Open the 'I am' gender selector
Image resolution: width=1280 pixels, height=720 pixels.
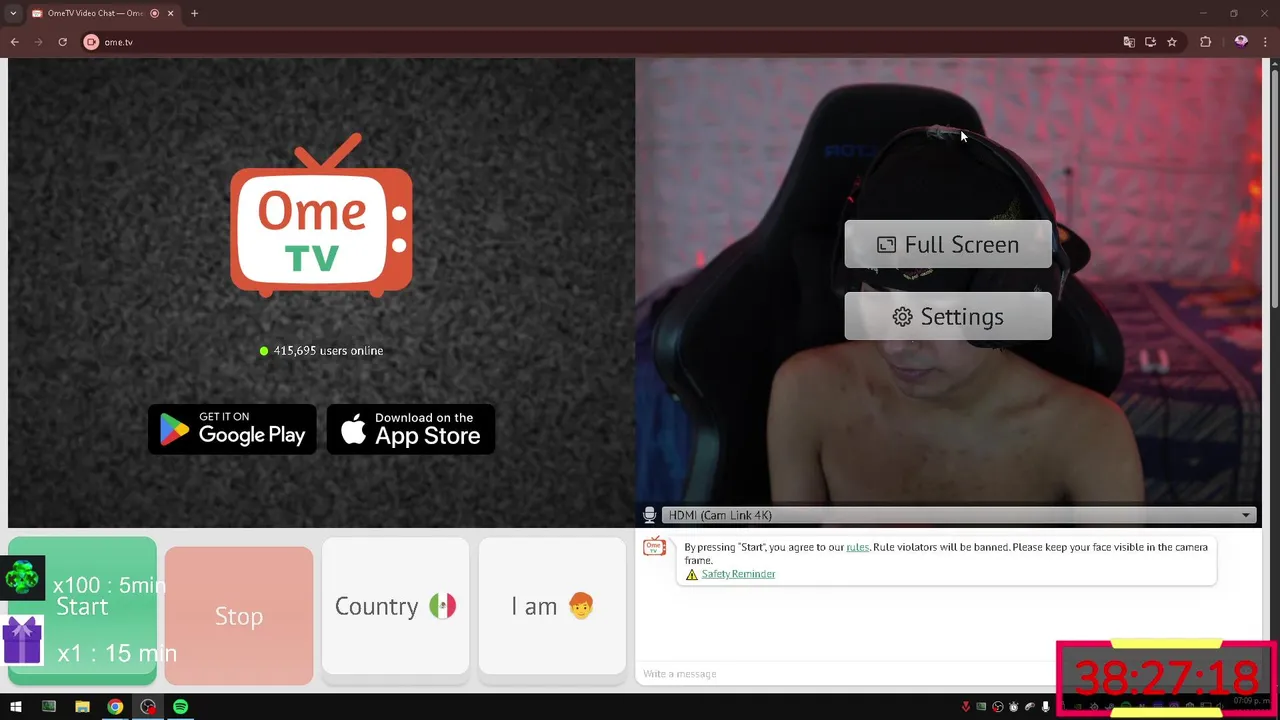tap(552, 606)
